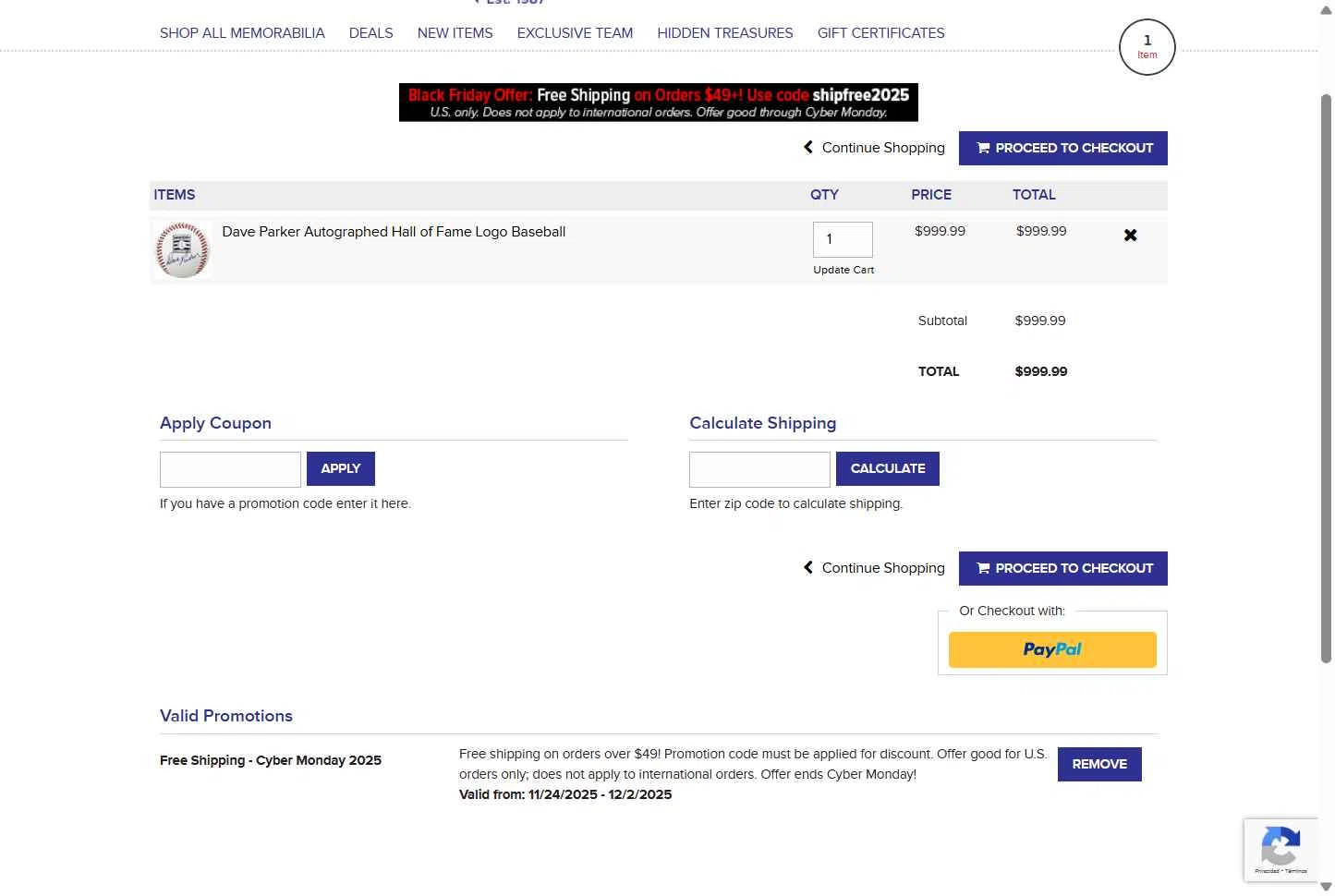Click the QTY column header

pyautogui.click(x=824, y=195)
